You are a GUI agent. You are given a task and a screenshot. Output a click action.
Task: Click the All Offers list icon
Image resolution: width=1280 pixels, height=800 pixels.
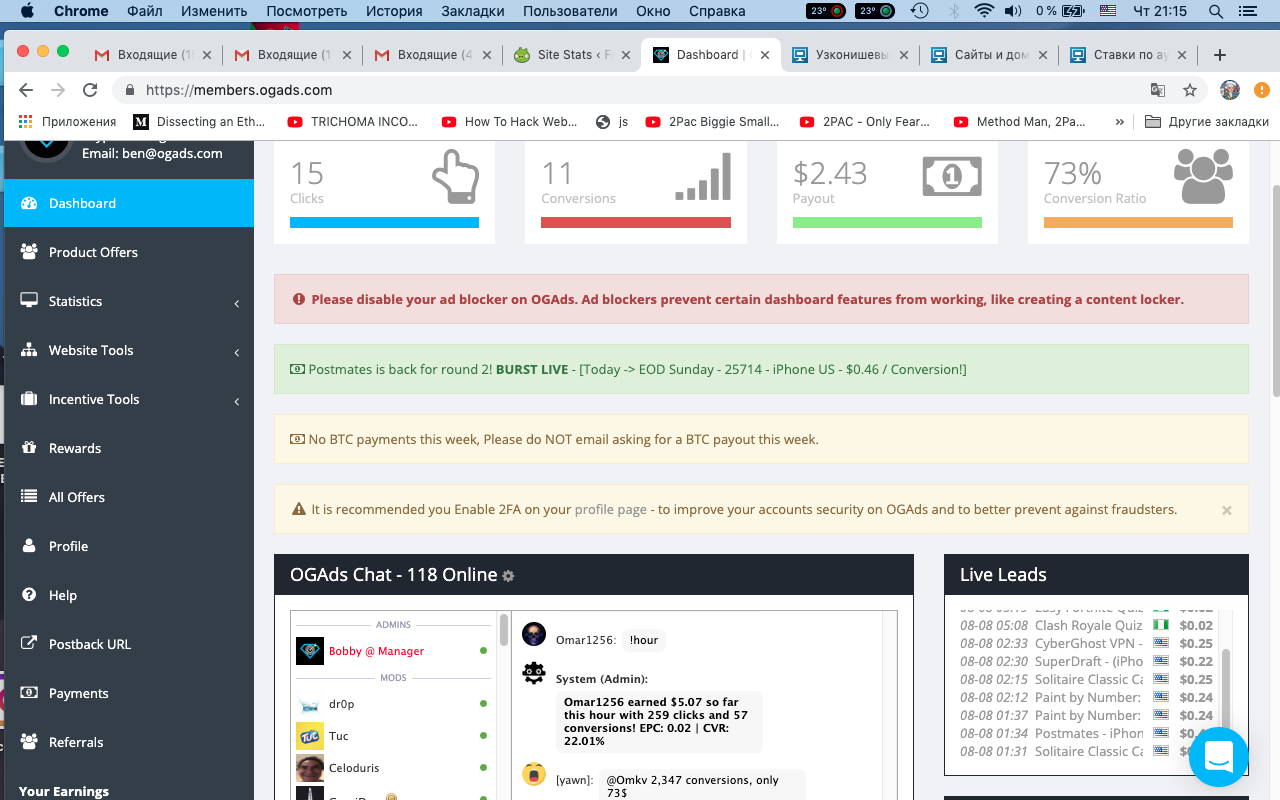tap(29, 497)
